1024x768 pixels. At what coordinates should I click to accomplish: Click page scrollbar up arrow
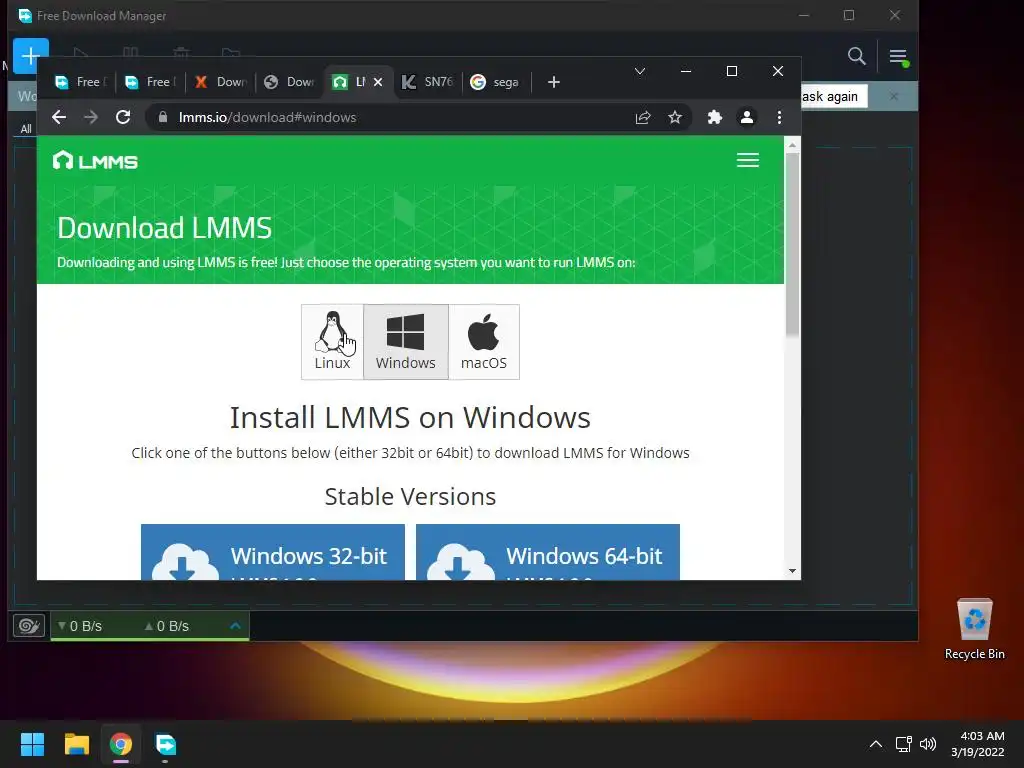[792, 145]
